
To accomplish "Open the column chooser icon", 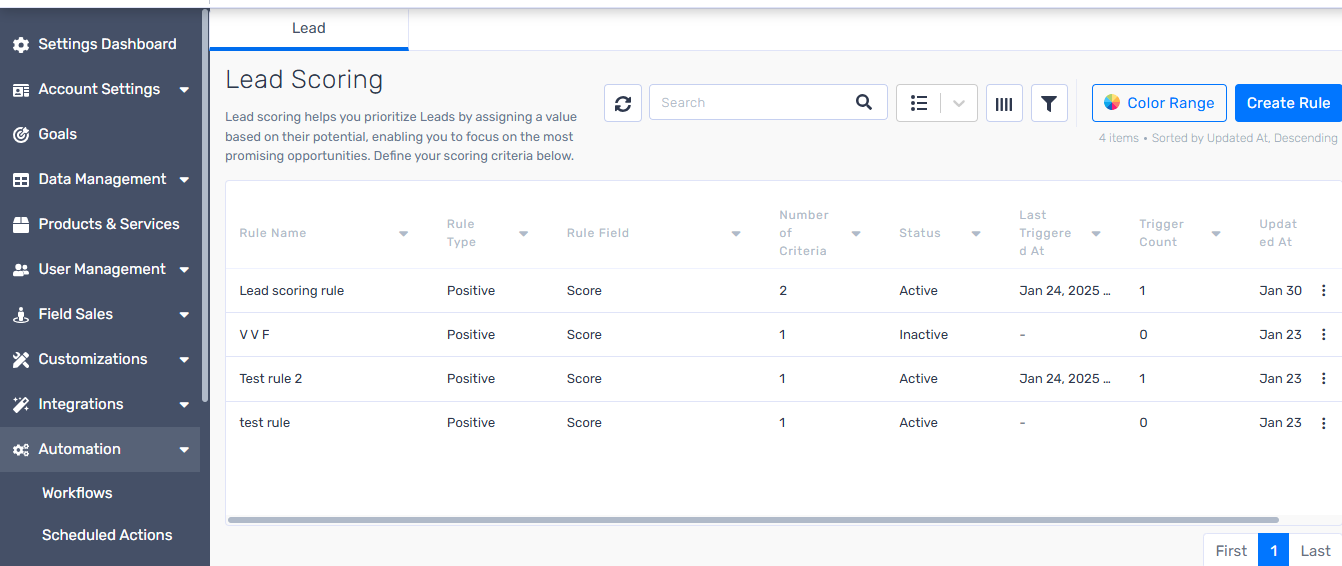I will [x=1004, y=103].
